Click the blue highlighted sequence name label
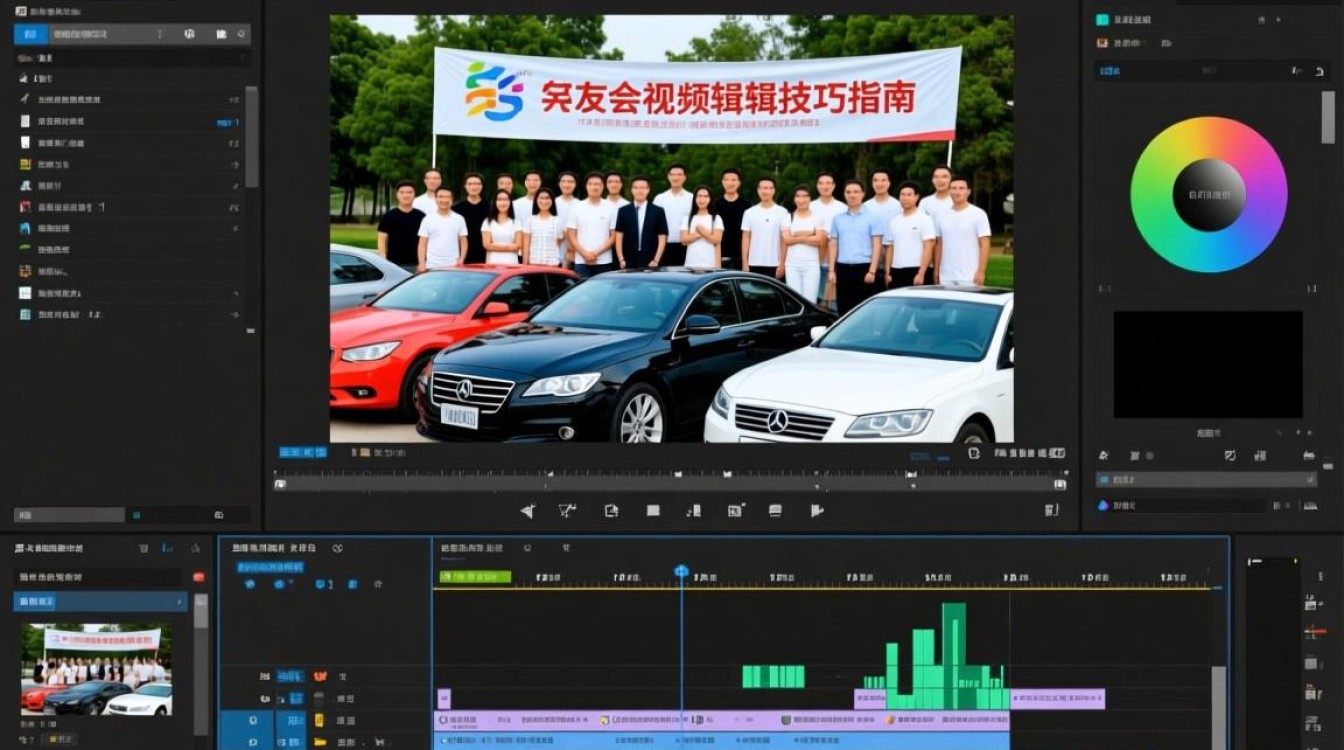1344x750 pixels. (270, 567)
